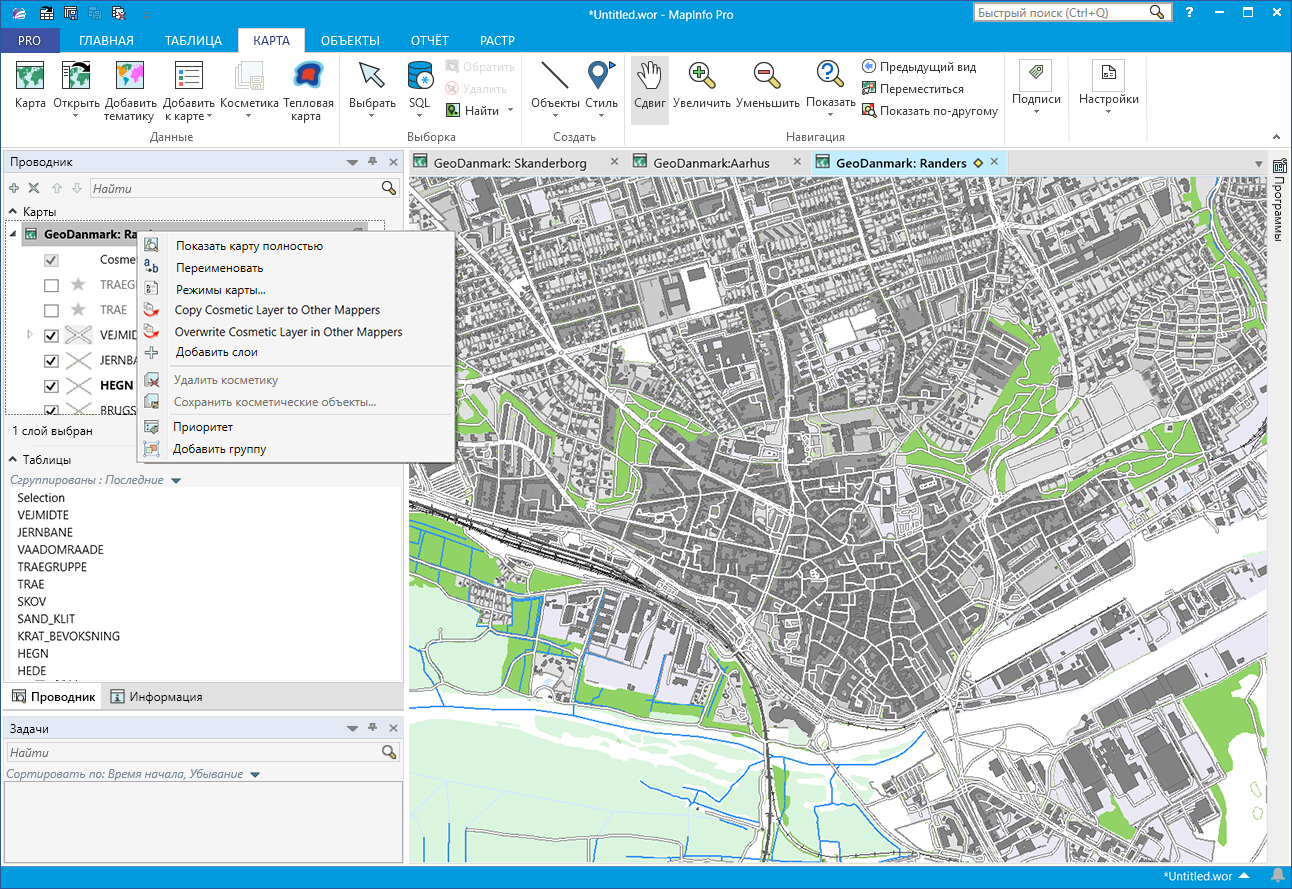The image size is (1292, 889).
Task: Open the Сортировать по sorting dropdown in Задачи
Action: click(x=254, y=775)
